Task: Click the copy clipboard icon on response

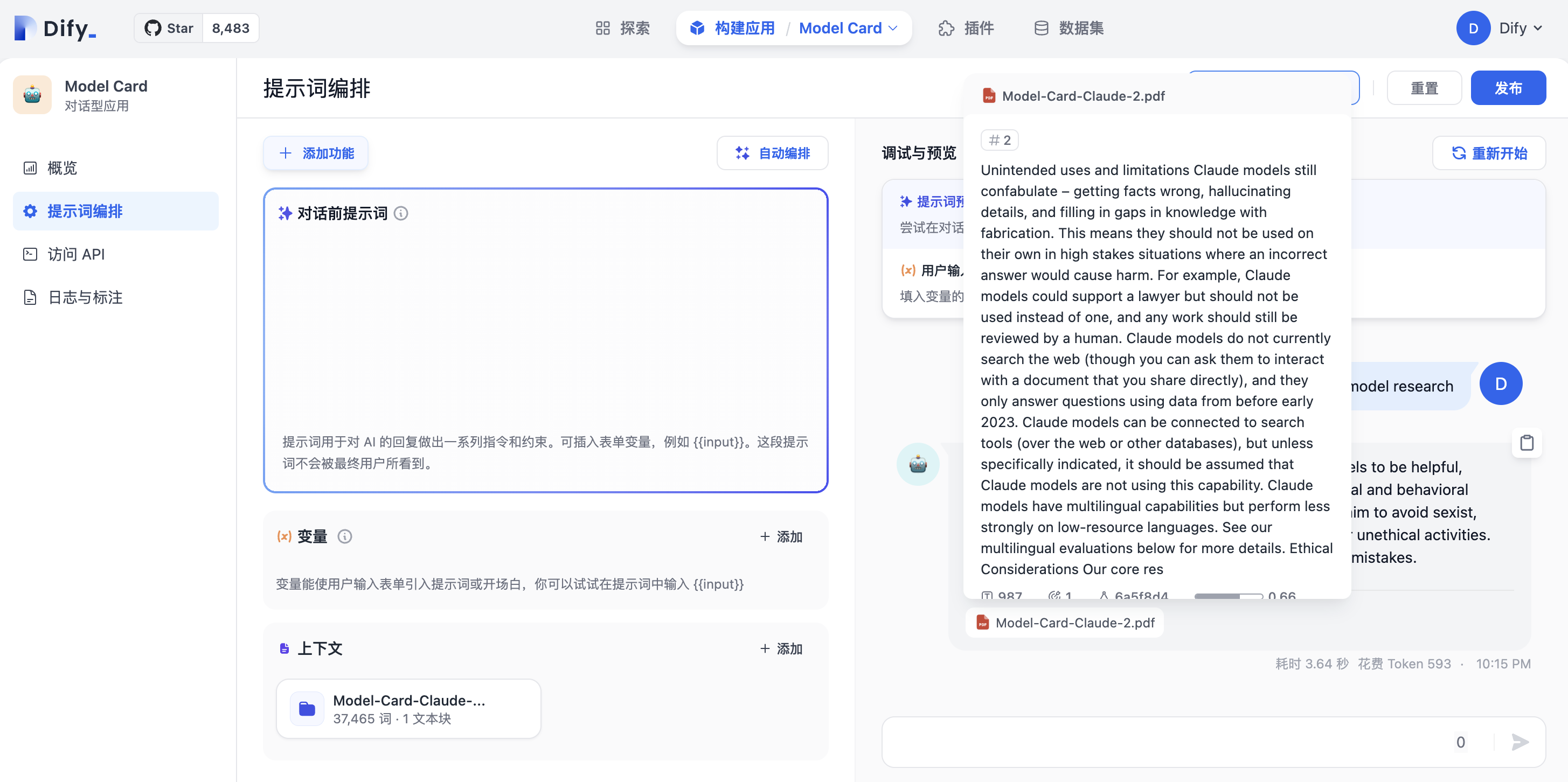Action: click(1526, 442)
